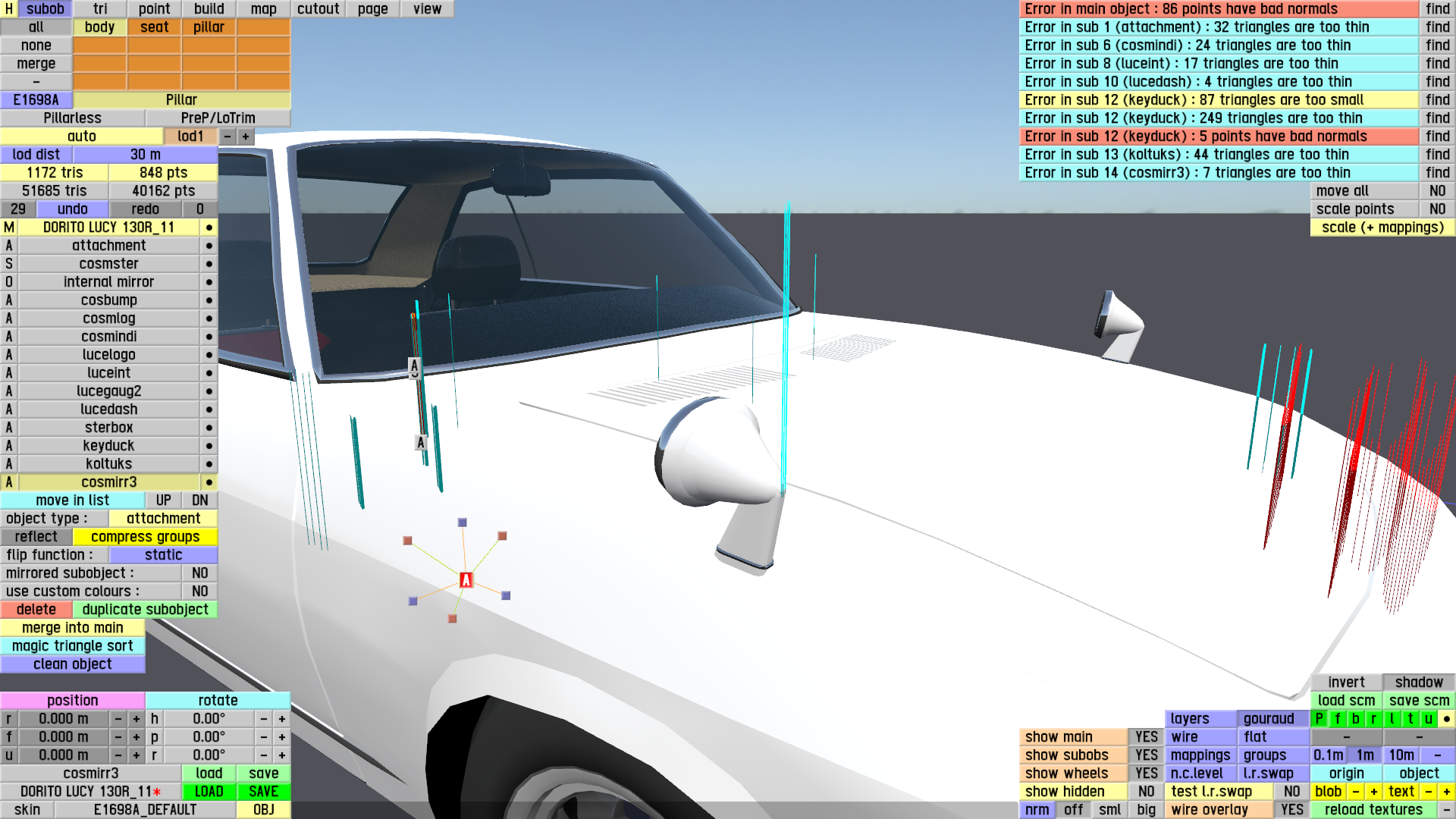Toggle show hidden NO setting
The height and width of the screenshot is (819, 1456).
(x=1146, y=791)
